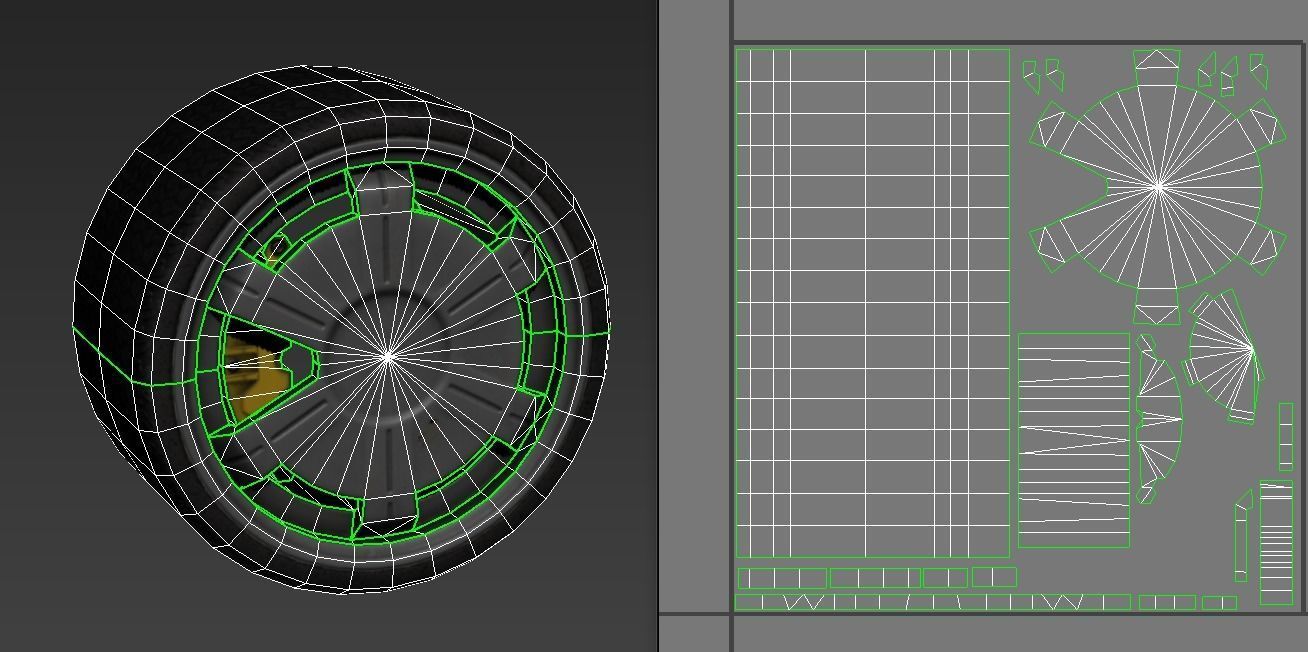Image resolution: width=1308 pixels, height=652 pixels.
Task: Select the crescent-shaped UV island
Action: (x=1158, y=419)
